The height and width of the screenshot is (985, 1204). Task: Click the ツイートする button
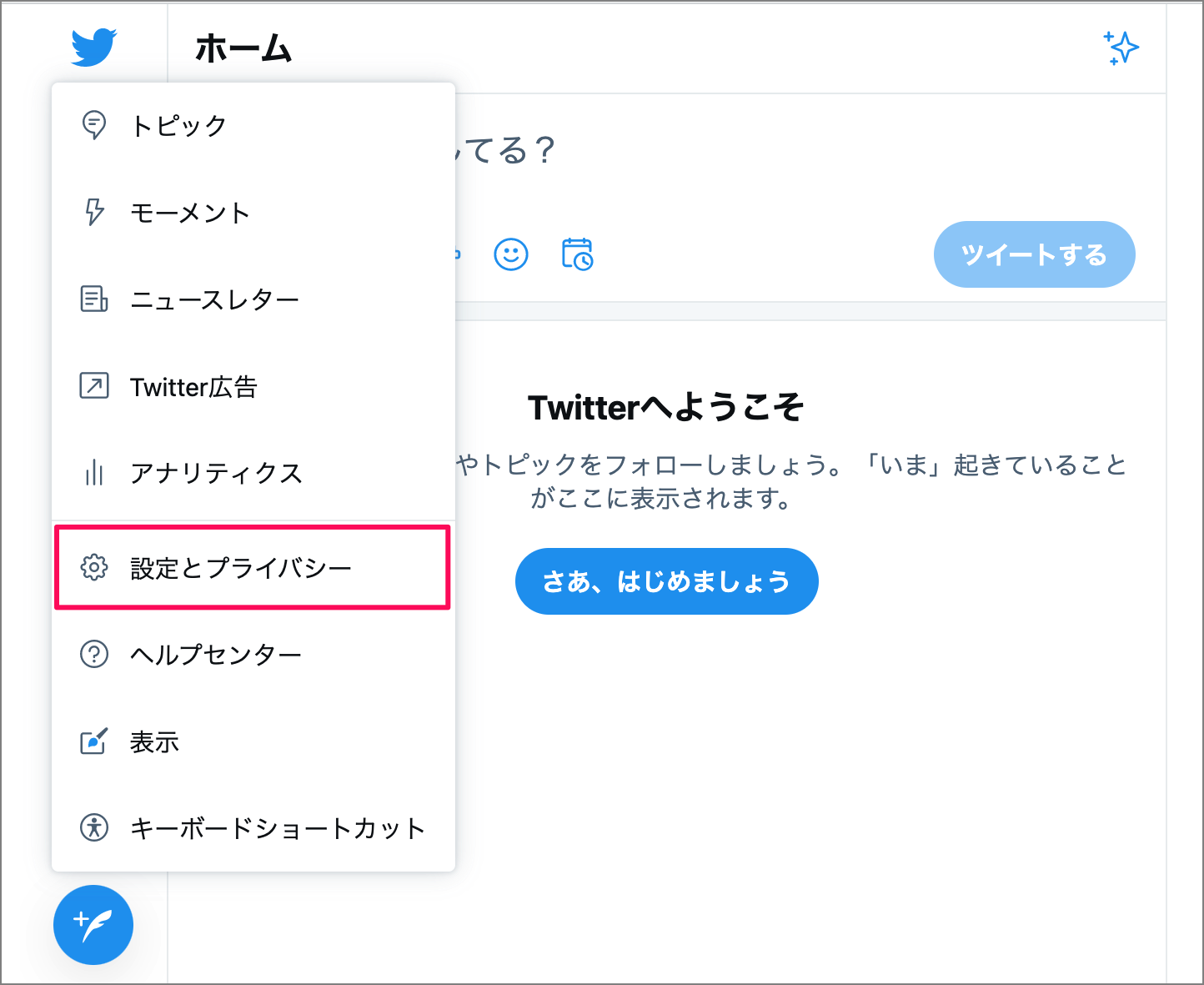(1034, 254)
